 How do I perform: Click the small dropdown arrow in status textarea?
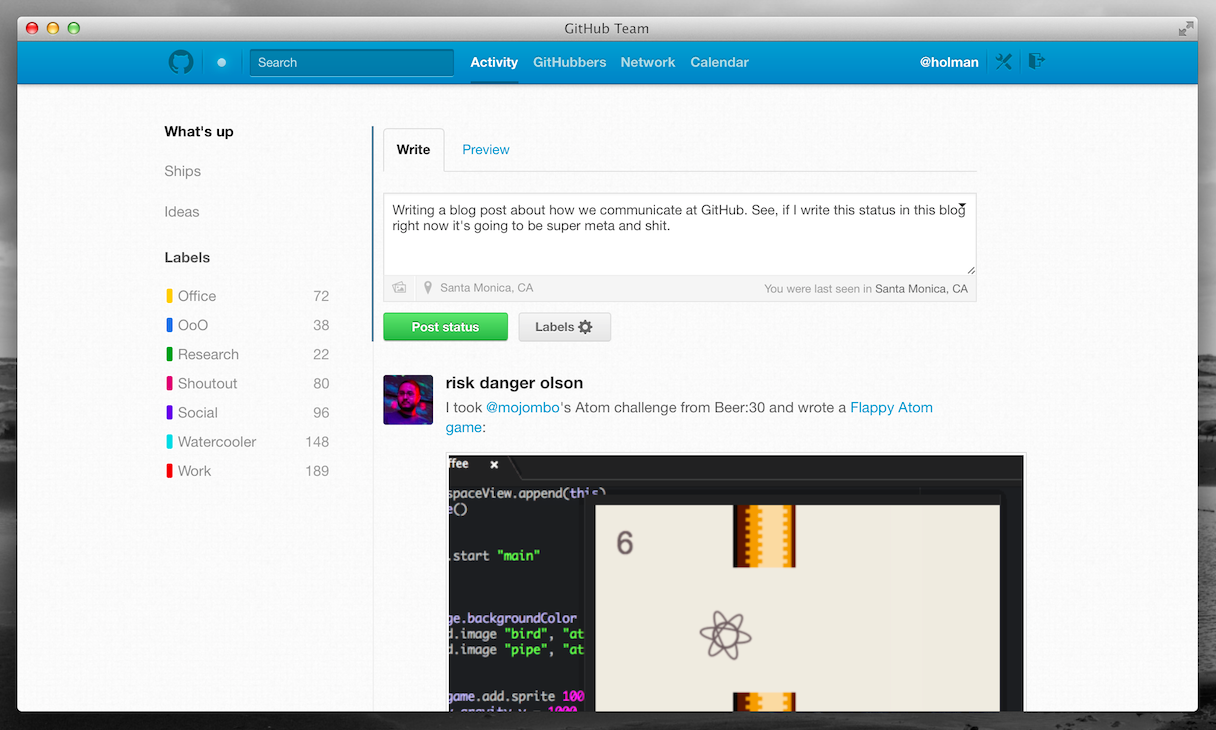(x=962, y=204)
